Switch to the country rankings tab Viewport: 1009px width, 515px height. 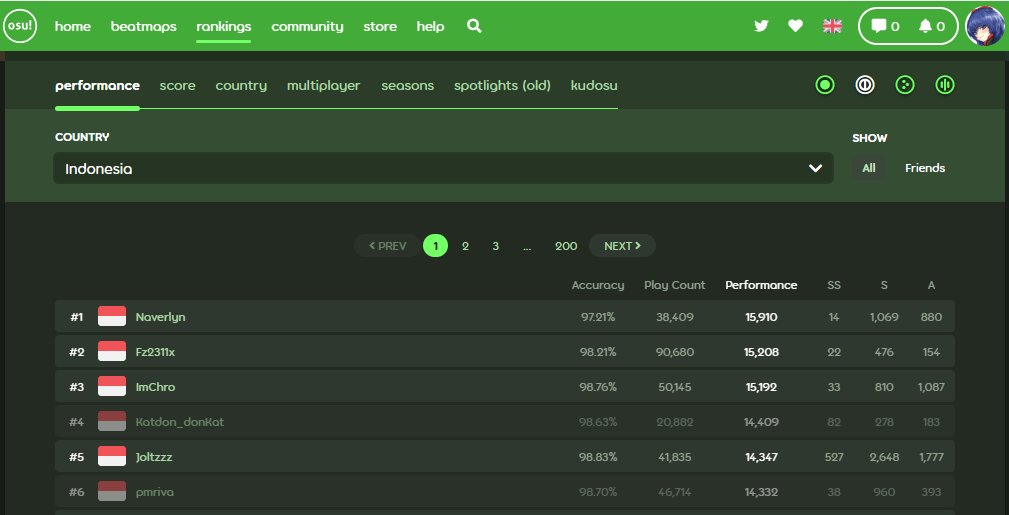tap(241, 86)
